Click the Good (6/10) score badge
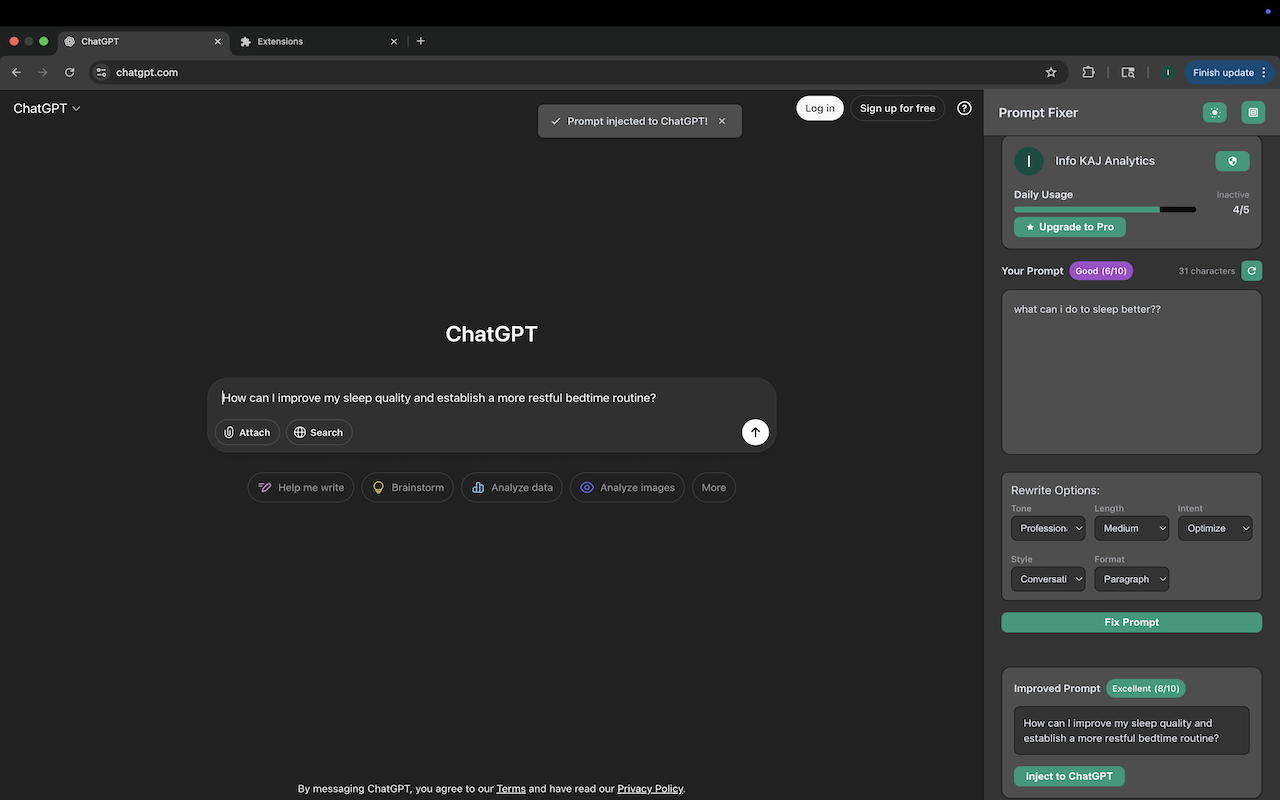This screenshot has height=800, width=1280. point(1101,271)
